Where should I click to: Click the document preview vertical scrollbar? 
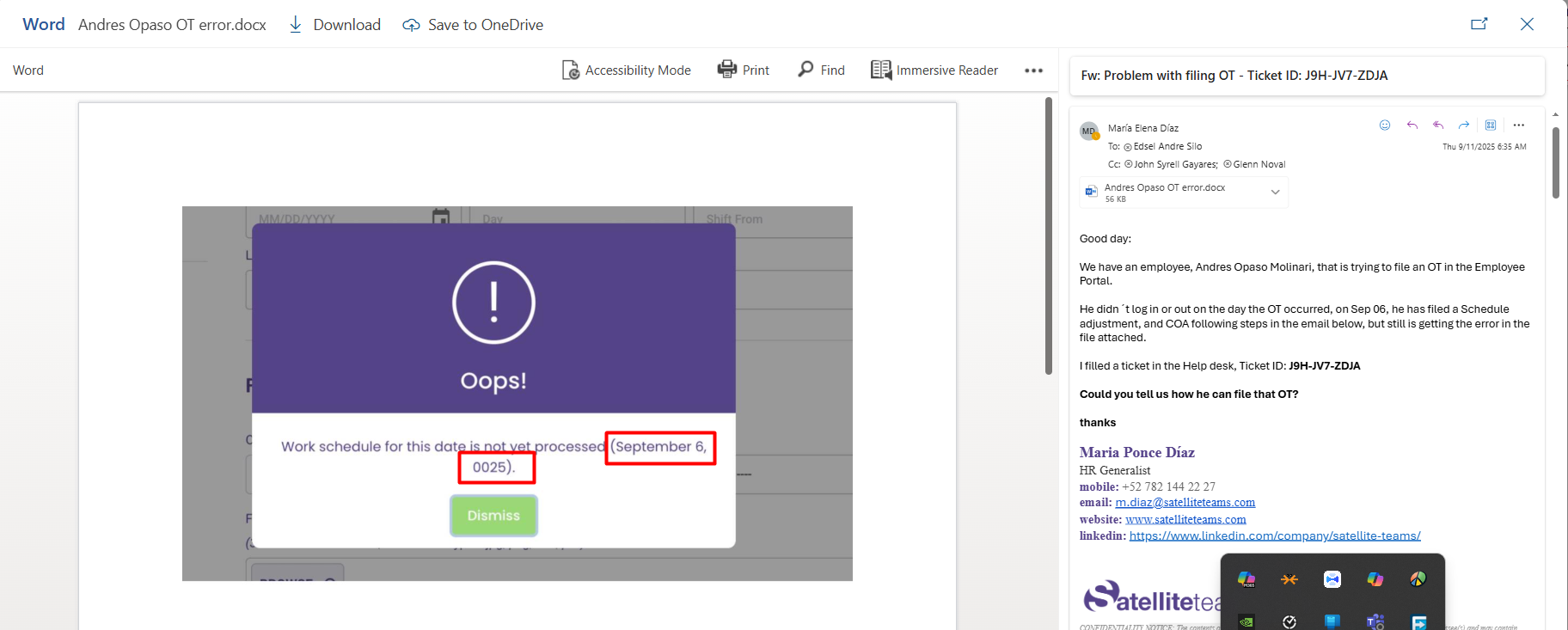pos(1048,236)
